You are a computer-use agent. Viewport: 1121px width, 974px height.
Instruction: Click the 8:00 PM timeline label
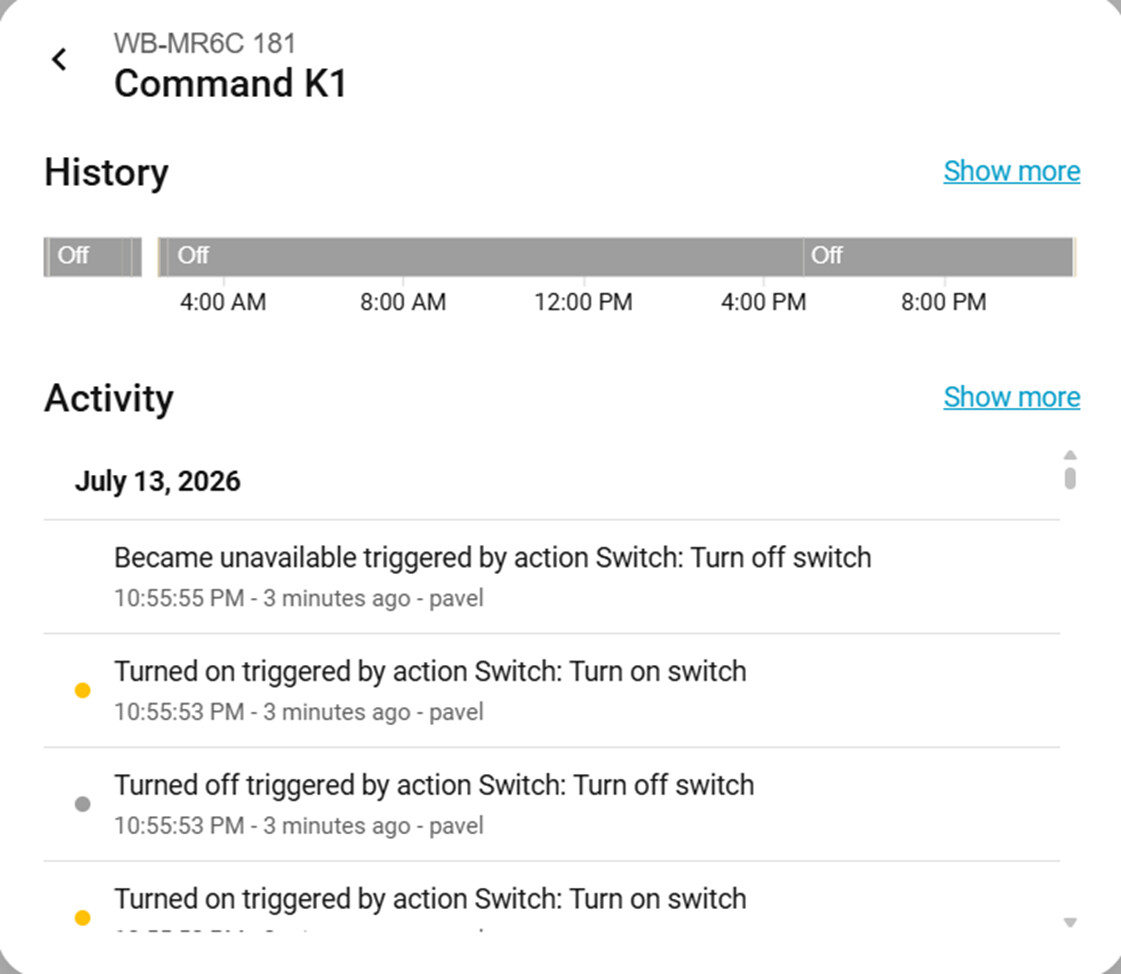point(944,302)
